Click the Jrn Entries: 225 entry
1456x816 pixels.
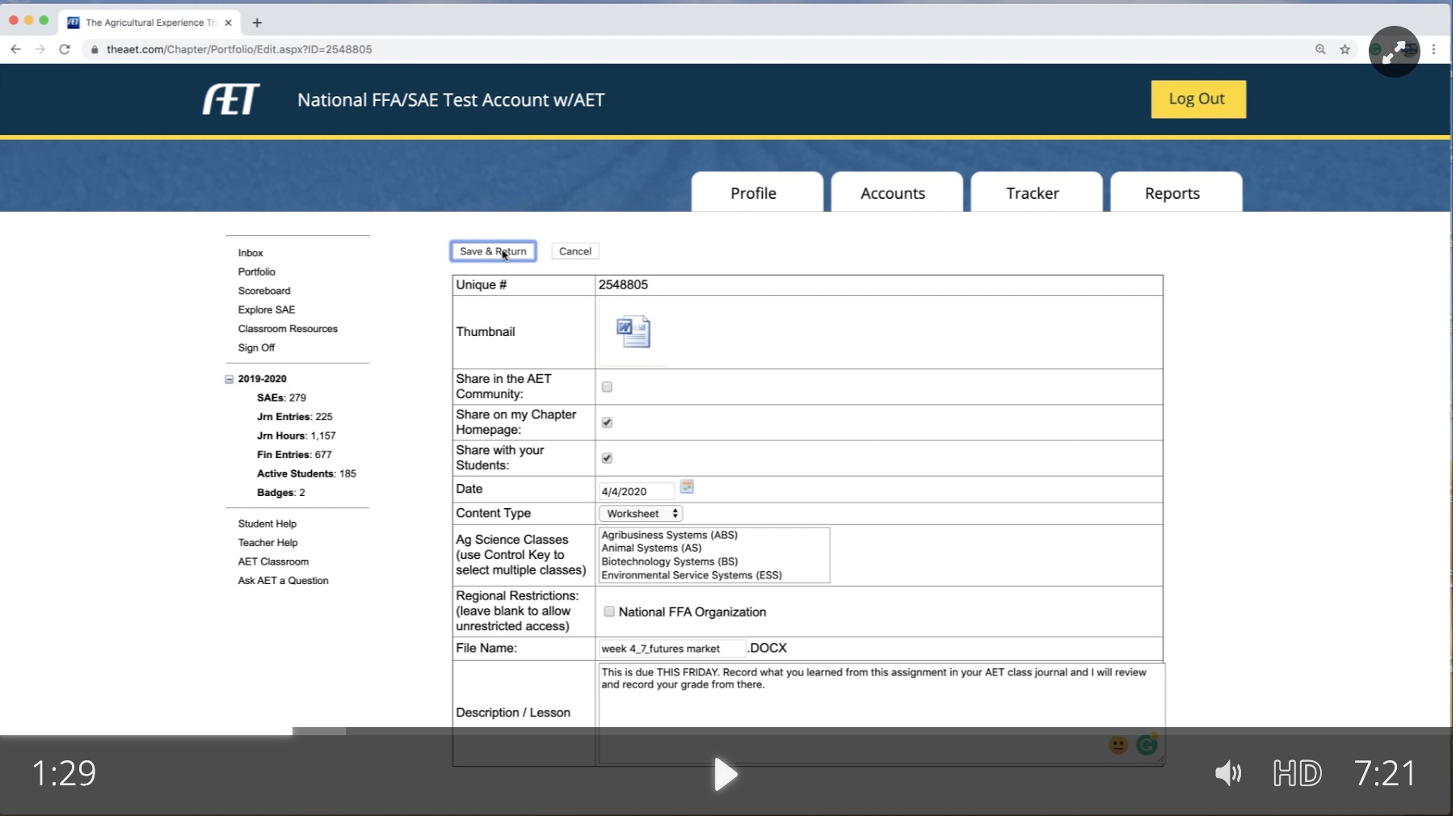294,417
